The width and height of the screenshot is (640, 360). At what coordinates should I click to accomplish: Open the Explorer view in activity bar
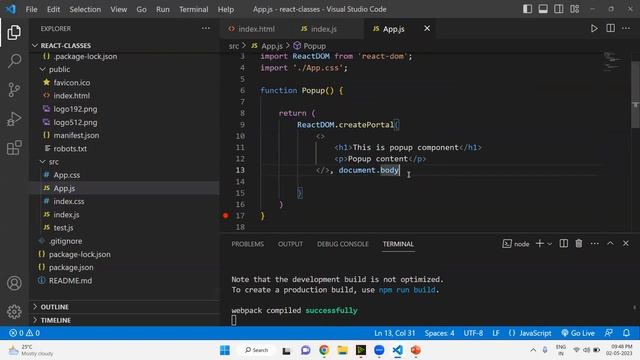coord(14,32)
